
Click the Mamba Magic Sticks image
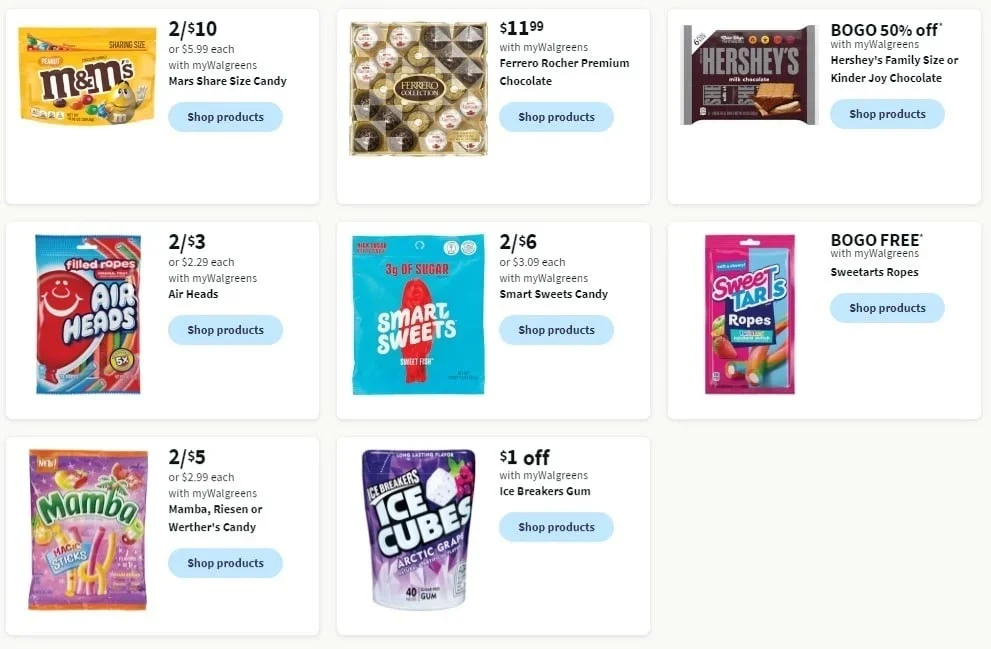click(x=88, y=530)
